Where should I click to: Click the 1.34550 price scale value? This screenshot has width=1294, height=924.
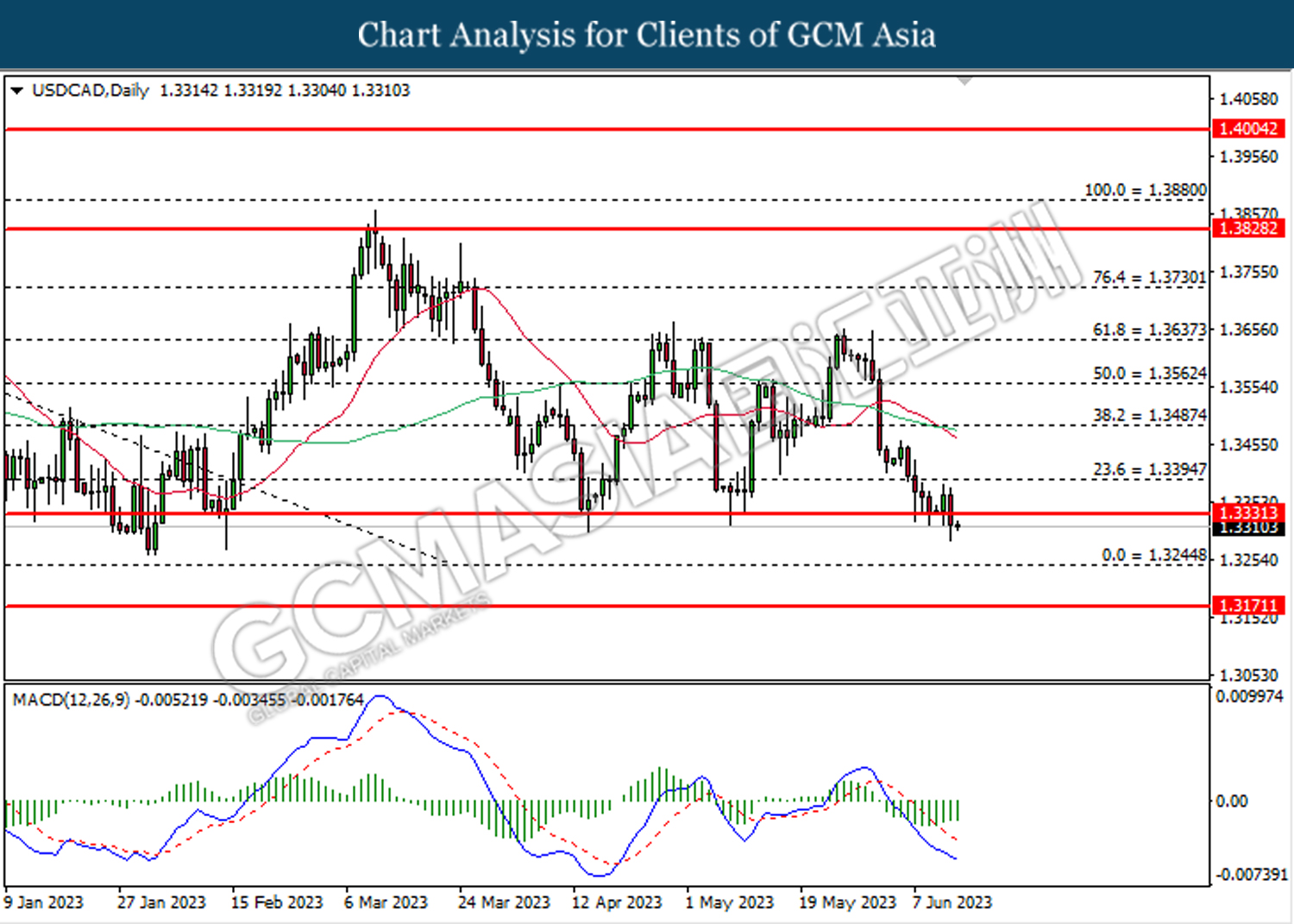1248,445
